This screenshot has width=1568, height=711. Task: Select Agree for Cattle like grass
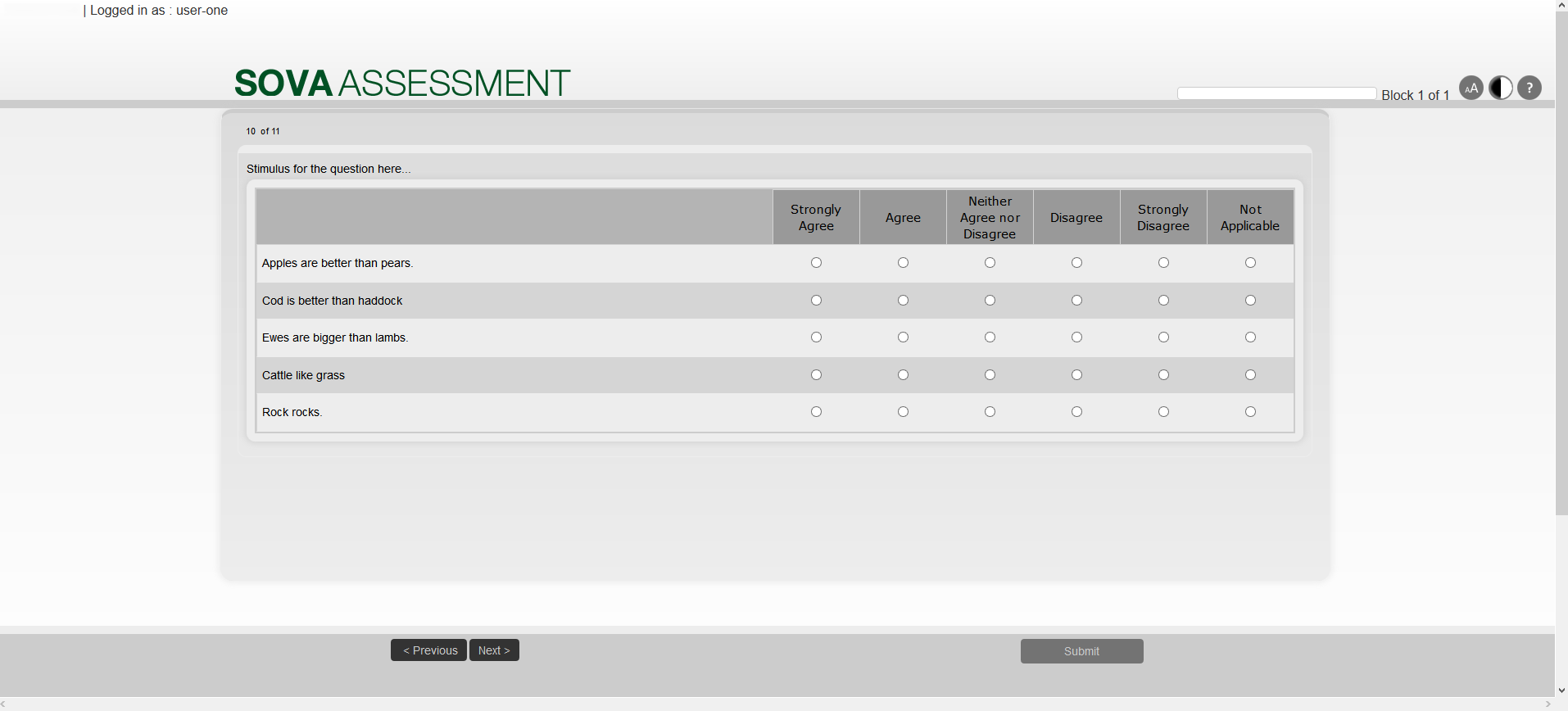[x=903, y=375]
